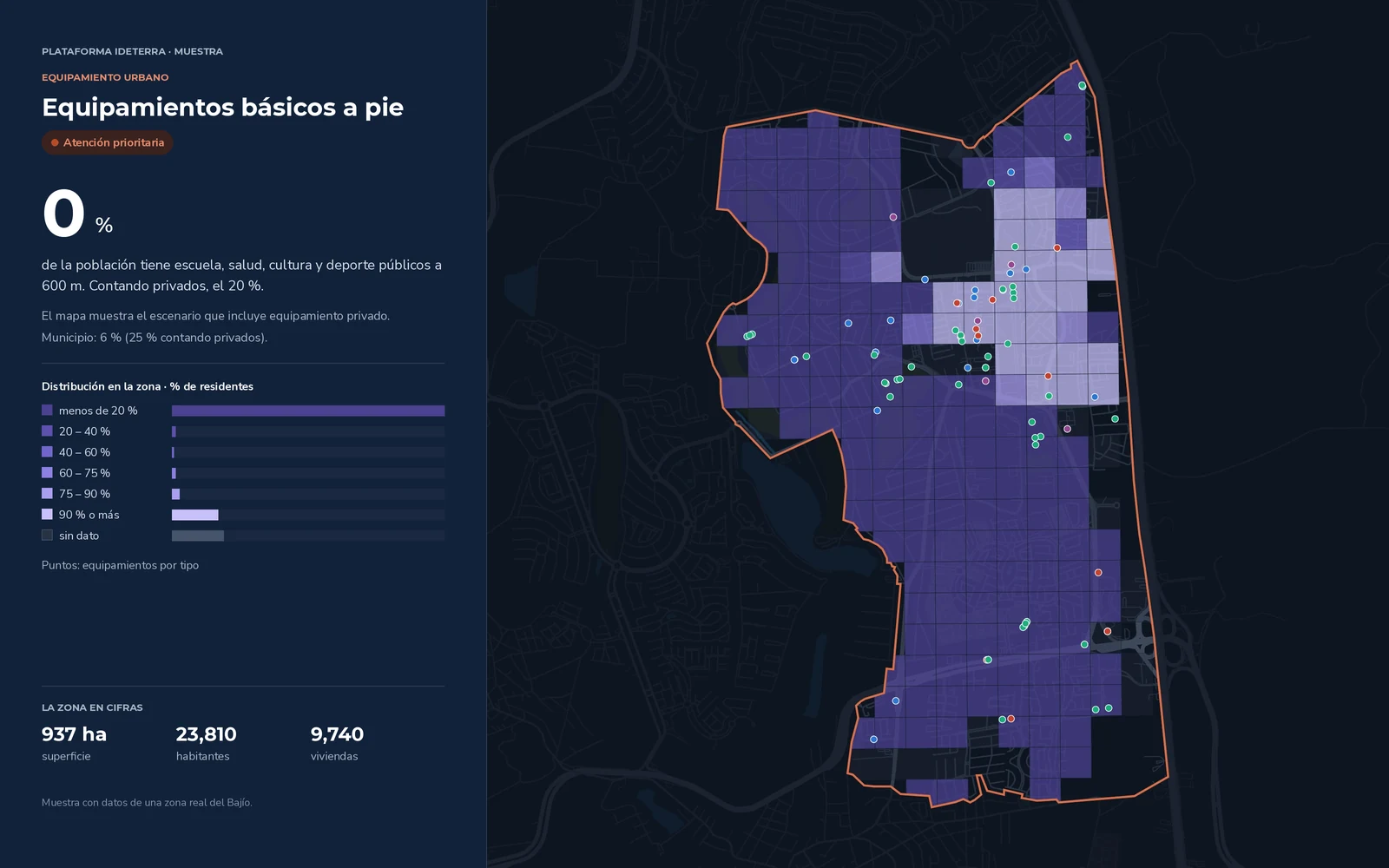Click the title Equipamientos básicos a pie
Viewport: 1389px width, 868px height.
[222, 107]
